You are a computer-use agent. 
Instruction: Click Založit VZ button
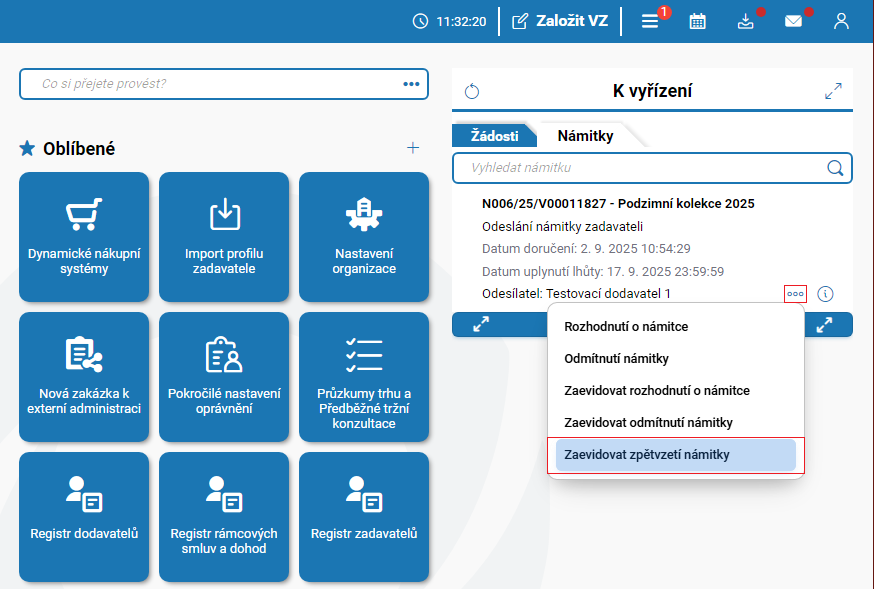pyautogui.click(x=560, y=21)
